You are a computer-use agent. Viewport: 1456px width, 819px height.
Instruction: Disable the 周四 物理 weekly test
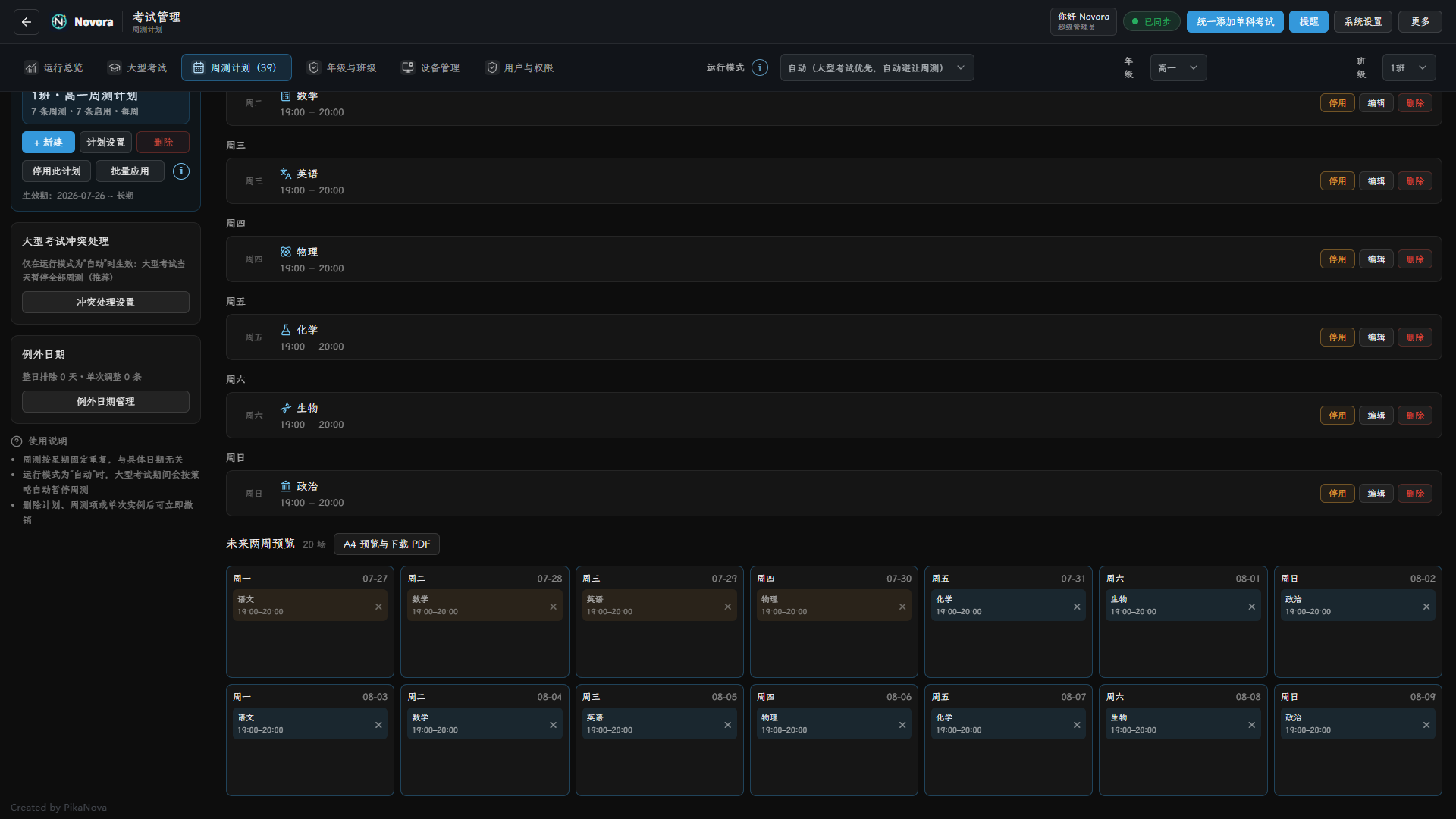pyautogui.click(x=1337, y=259)
